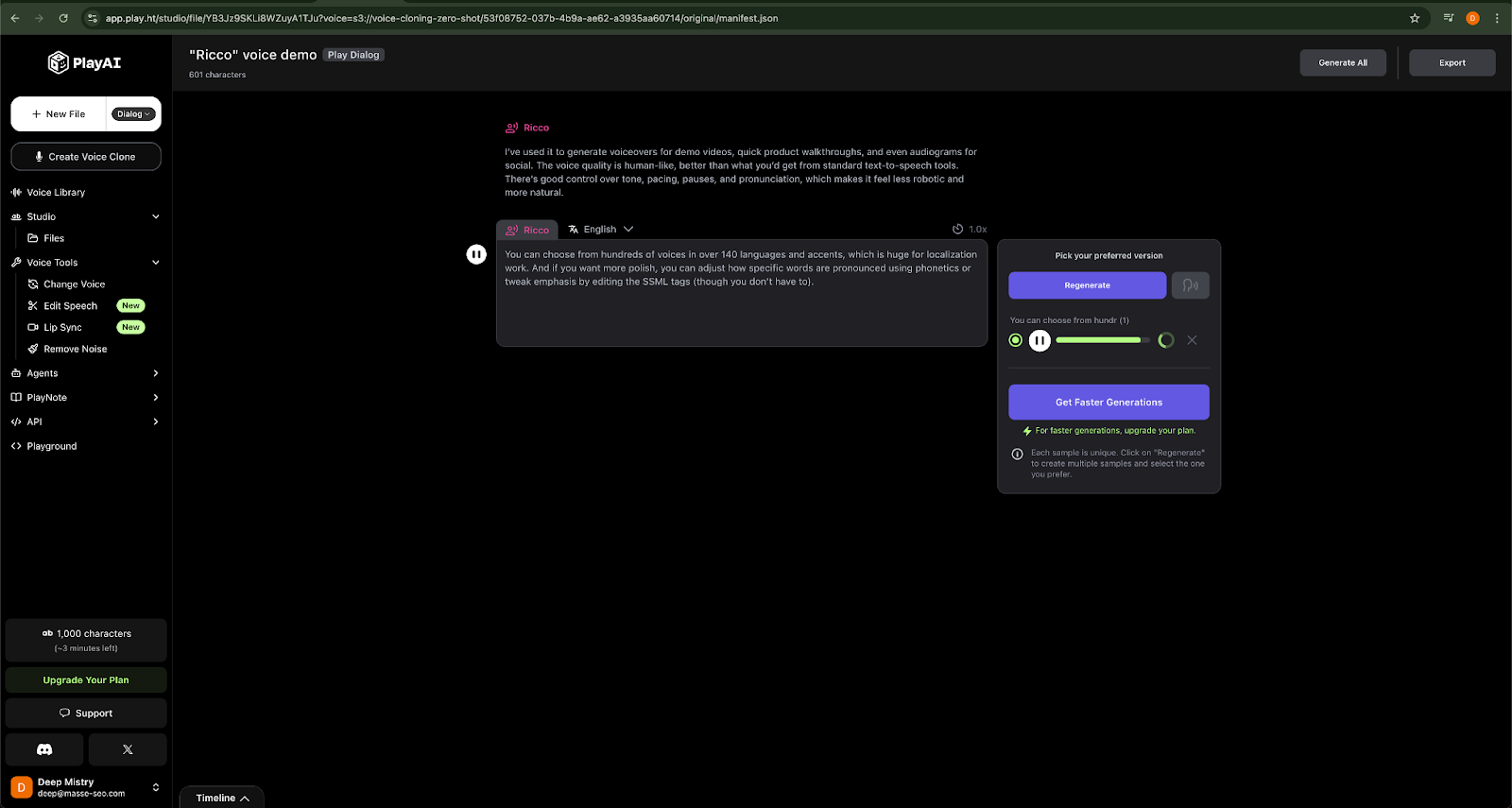The image size is (1512, 808).
Task: Click the Discord icon button
Action: tap(44, 749)
